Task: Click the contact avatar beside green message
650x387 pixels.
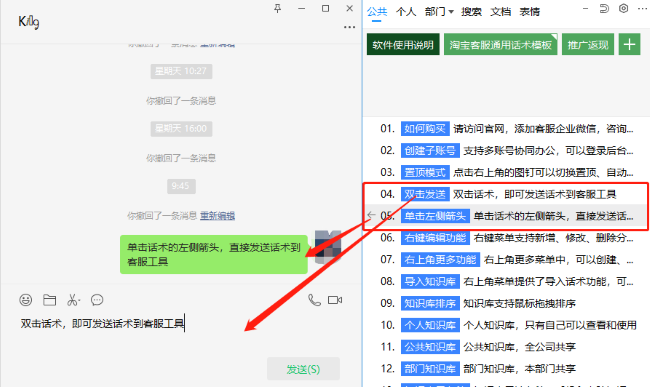Action: 328,247
